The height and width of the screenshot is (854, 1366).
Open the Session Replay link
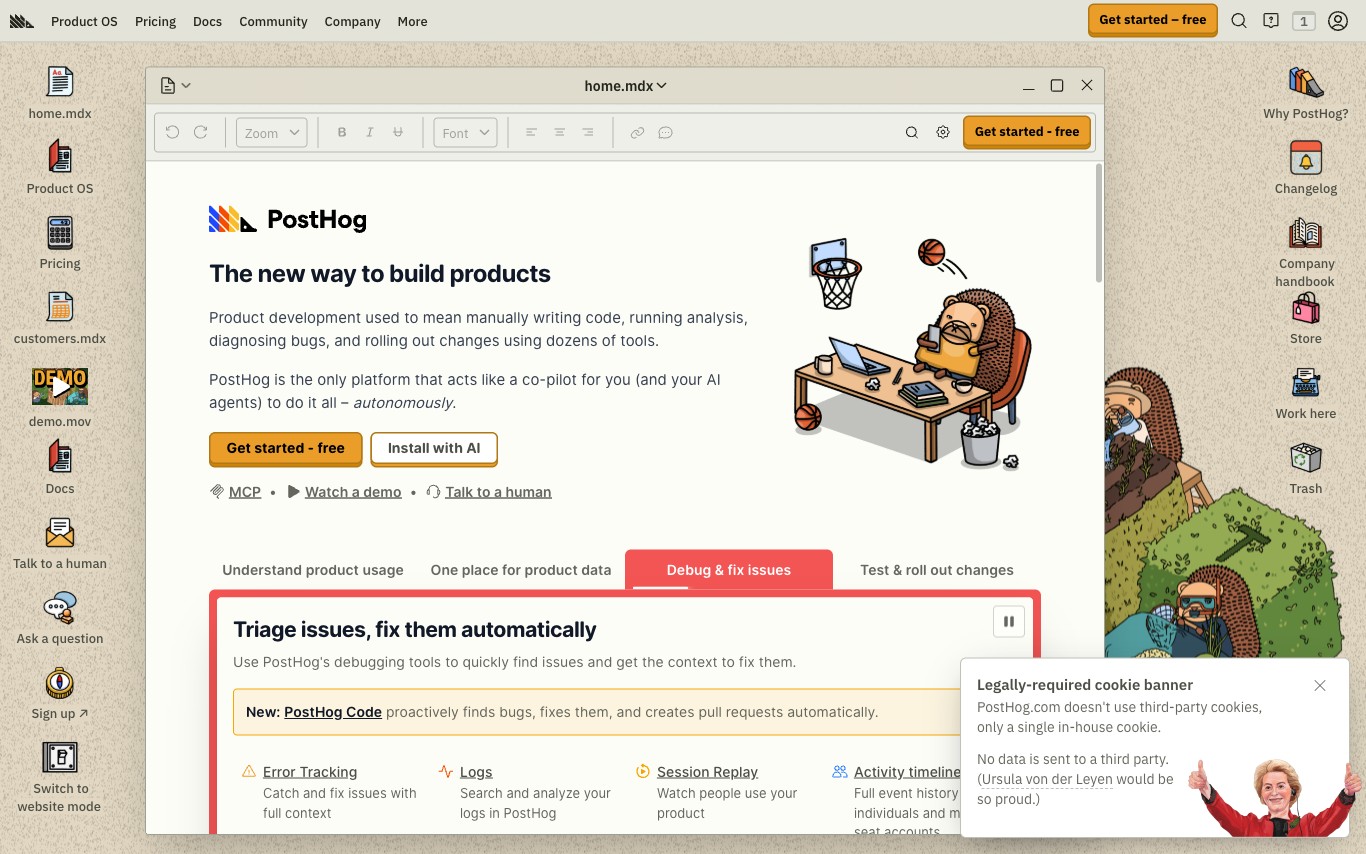point(707,772)
